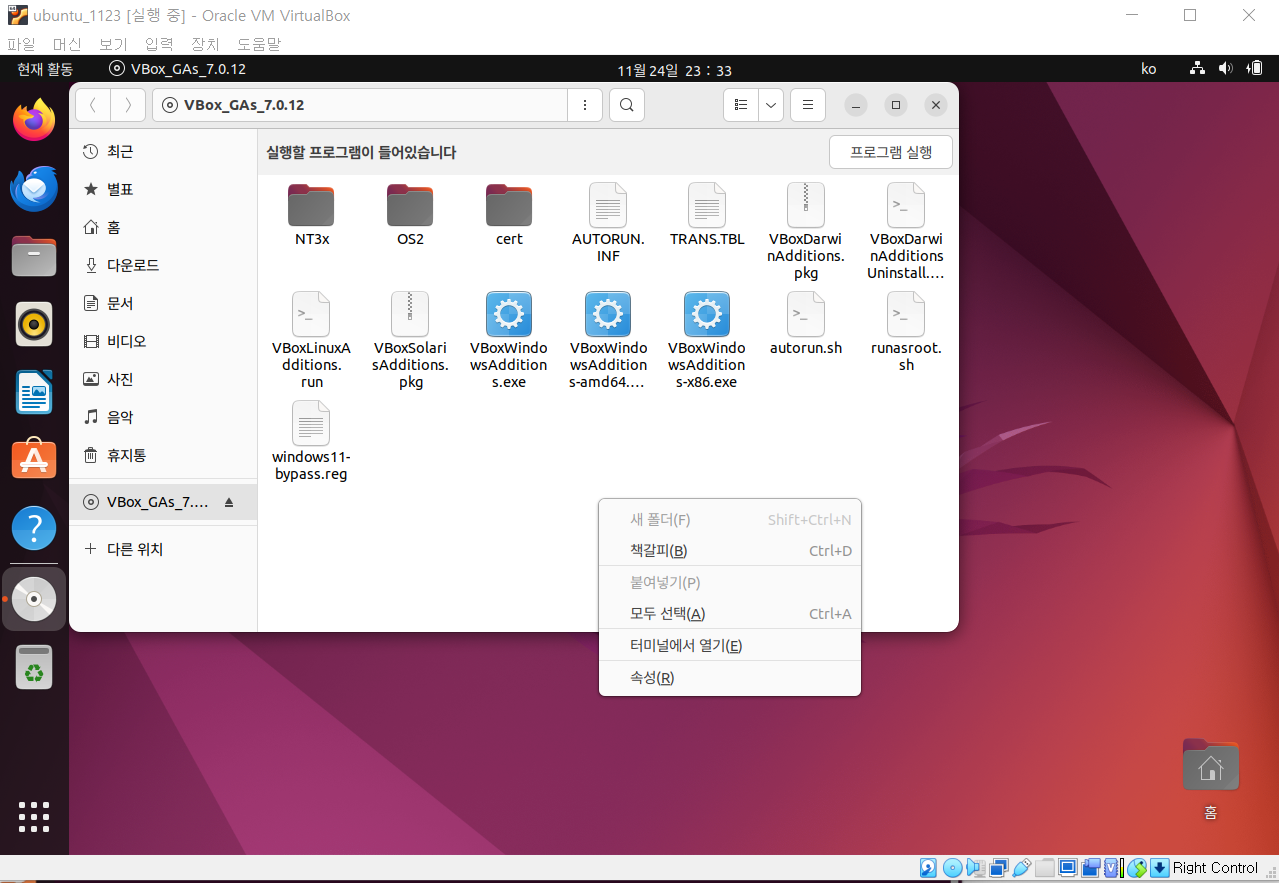Go to 다운로드 in sidebar

[163, 265]
